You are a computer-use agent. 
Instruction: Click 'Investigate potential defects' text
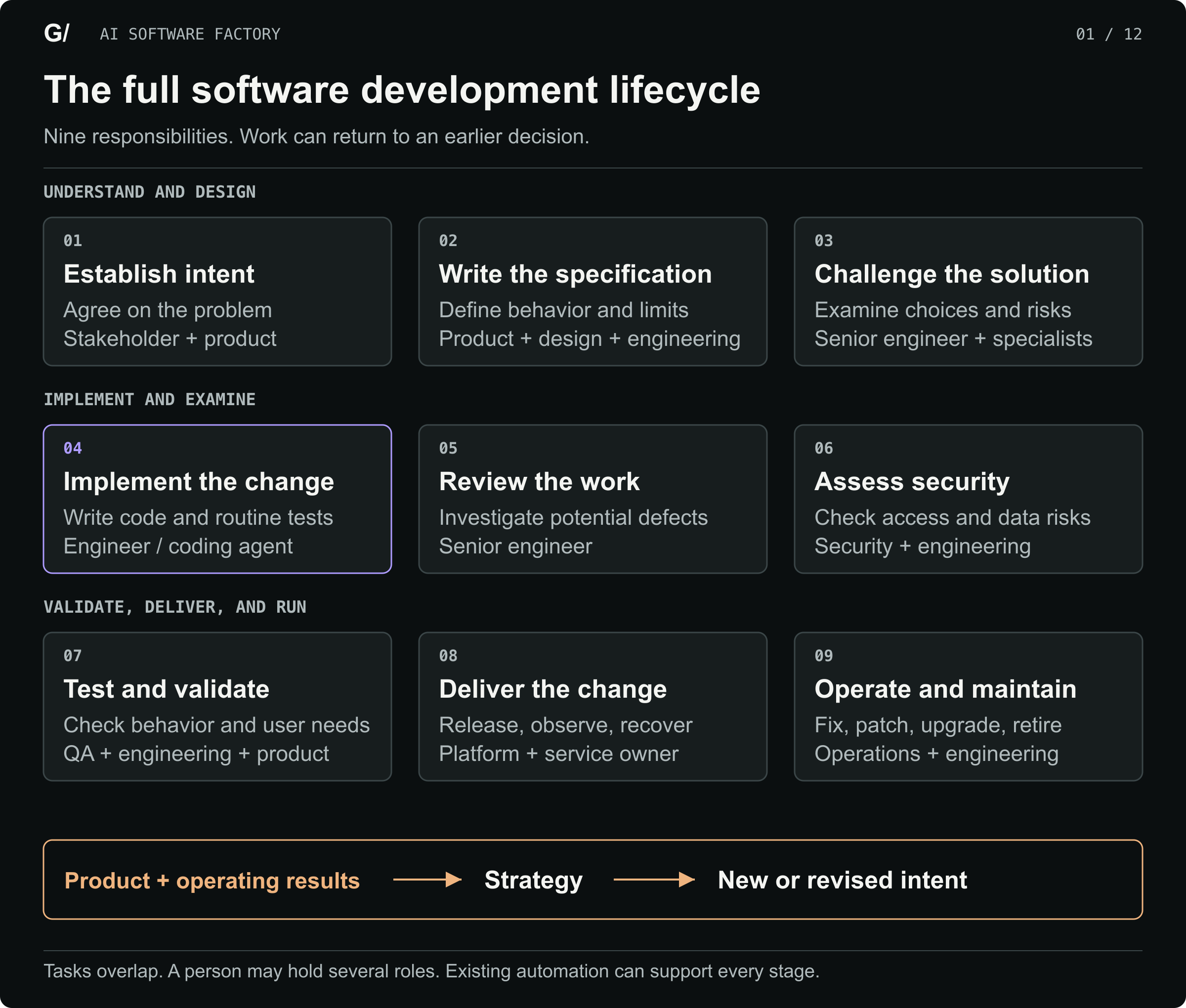point(573,518)
